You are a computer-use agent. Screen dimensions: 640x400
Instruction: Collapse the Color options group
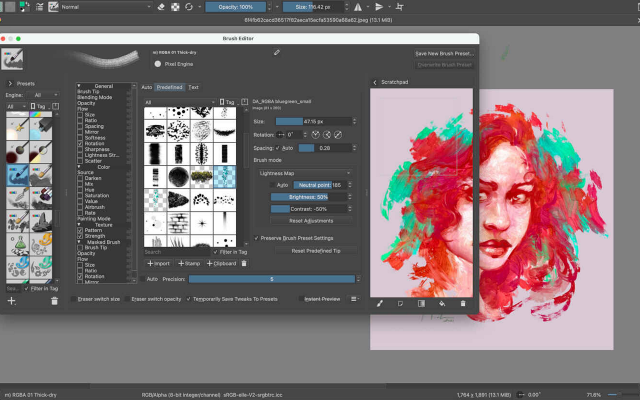click(x=79, y=167)
